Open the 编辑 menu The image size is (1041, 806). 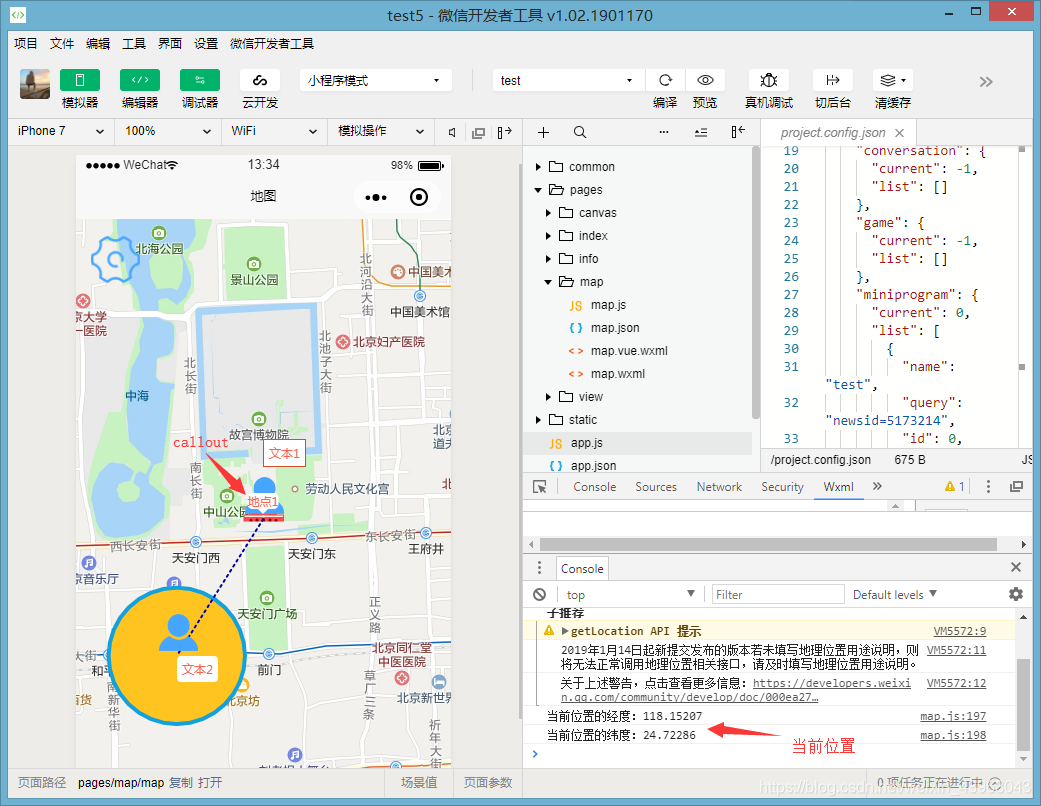click(98, 43)
